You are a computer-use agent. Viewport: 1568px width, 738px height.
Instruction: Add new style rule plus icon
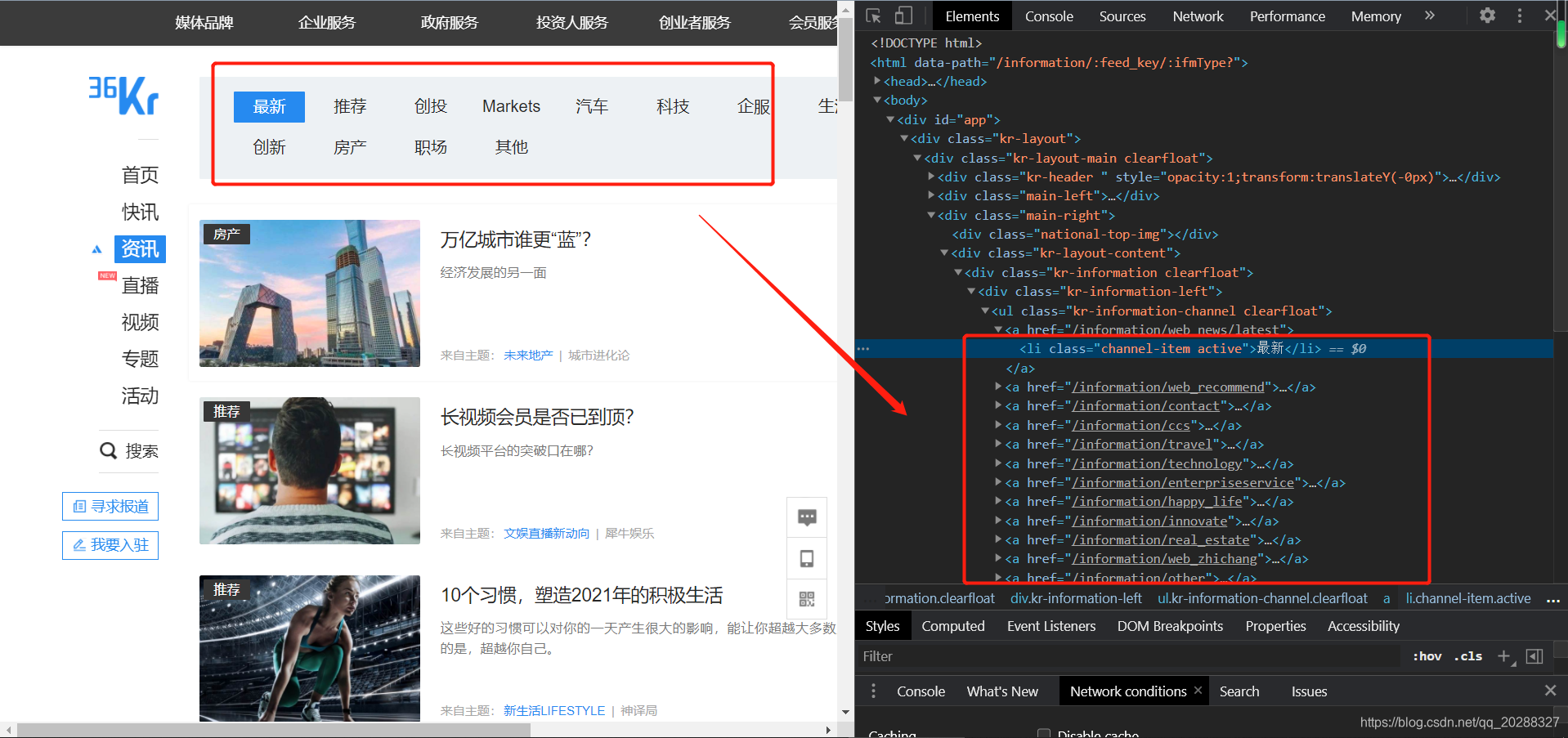[x=1503, y=655]
